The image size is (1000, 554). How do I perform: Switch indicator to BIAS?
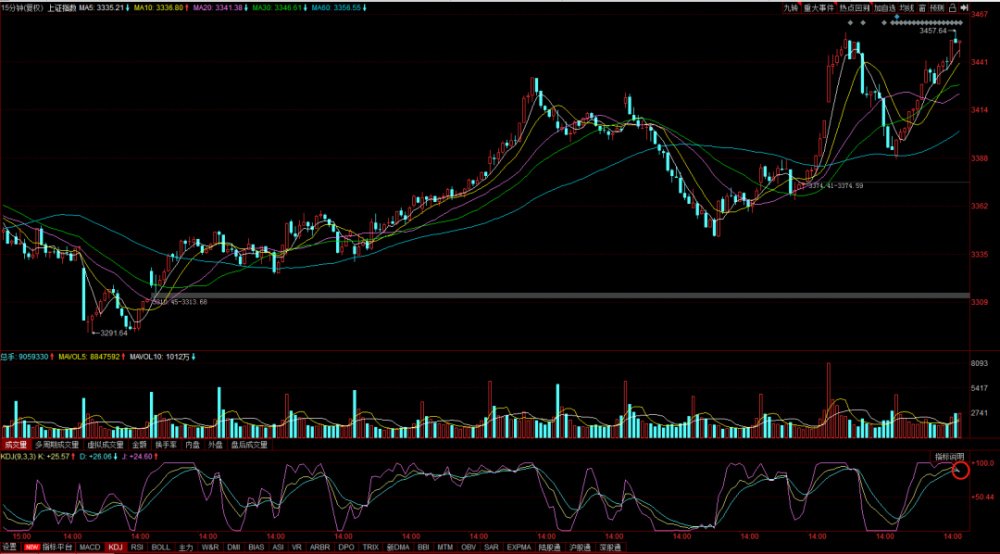pos(256,547)
